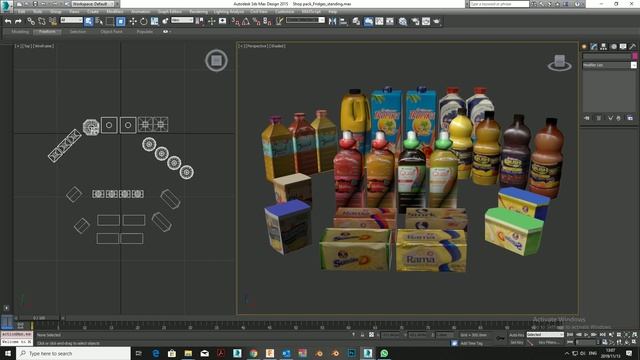Open the Workspace Default dropdown

tap(93, 4)
